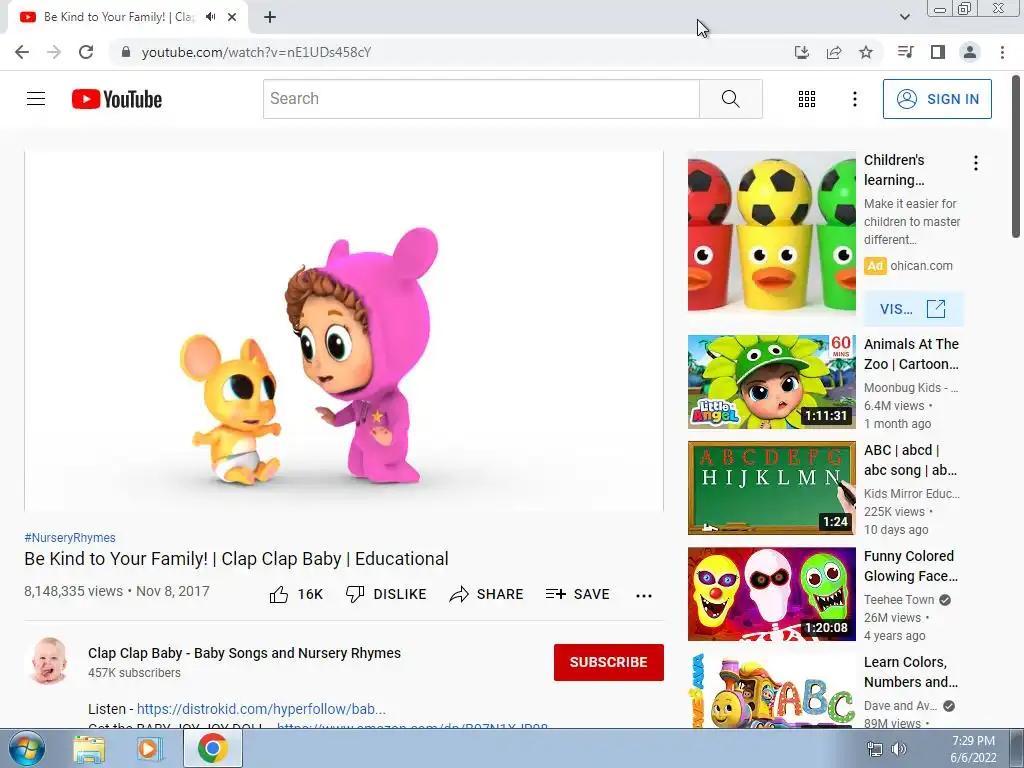Play Animals At The Zoo video thumbnail
This screenshot has width=1024, height=768.
coord(771,382)
